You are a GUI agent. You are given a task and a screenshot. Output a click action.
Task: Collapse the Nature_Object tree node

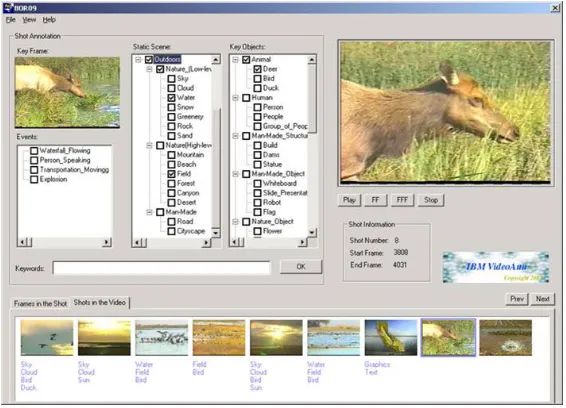pos(235,221)
